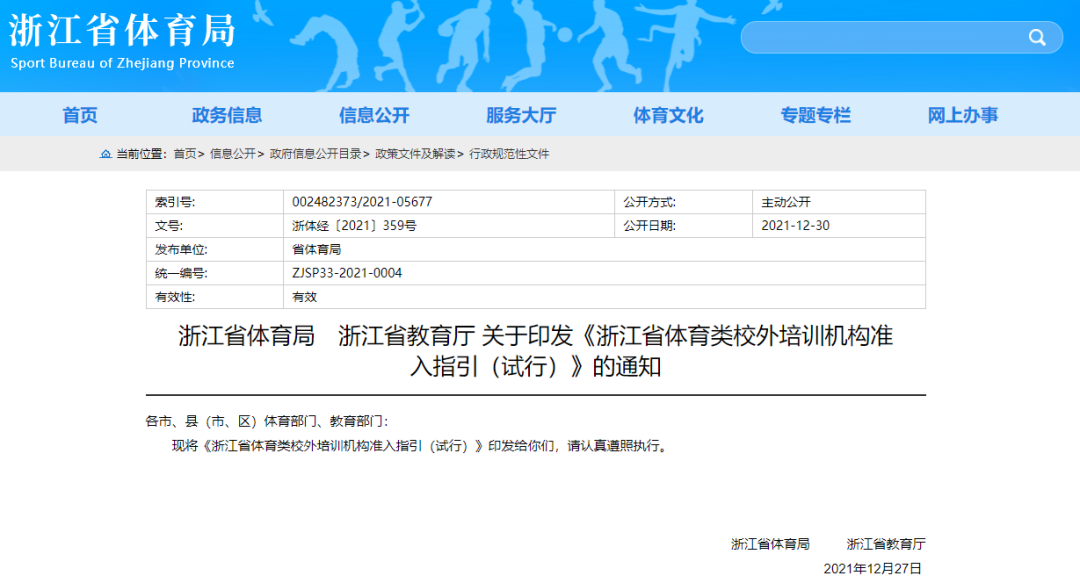
Task: Select publish date 2021-12-30
Action: (x=796, y=225)
